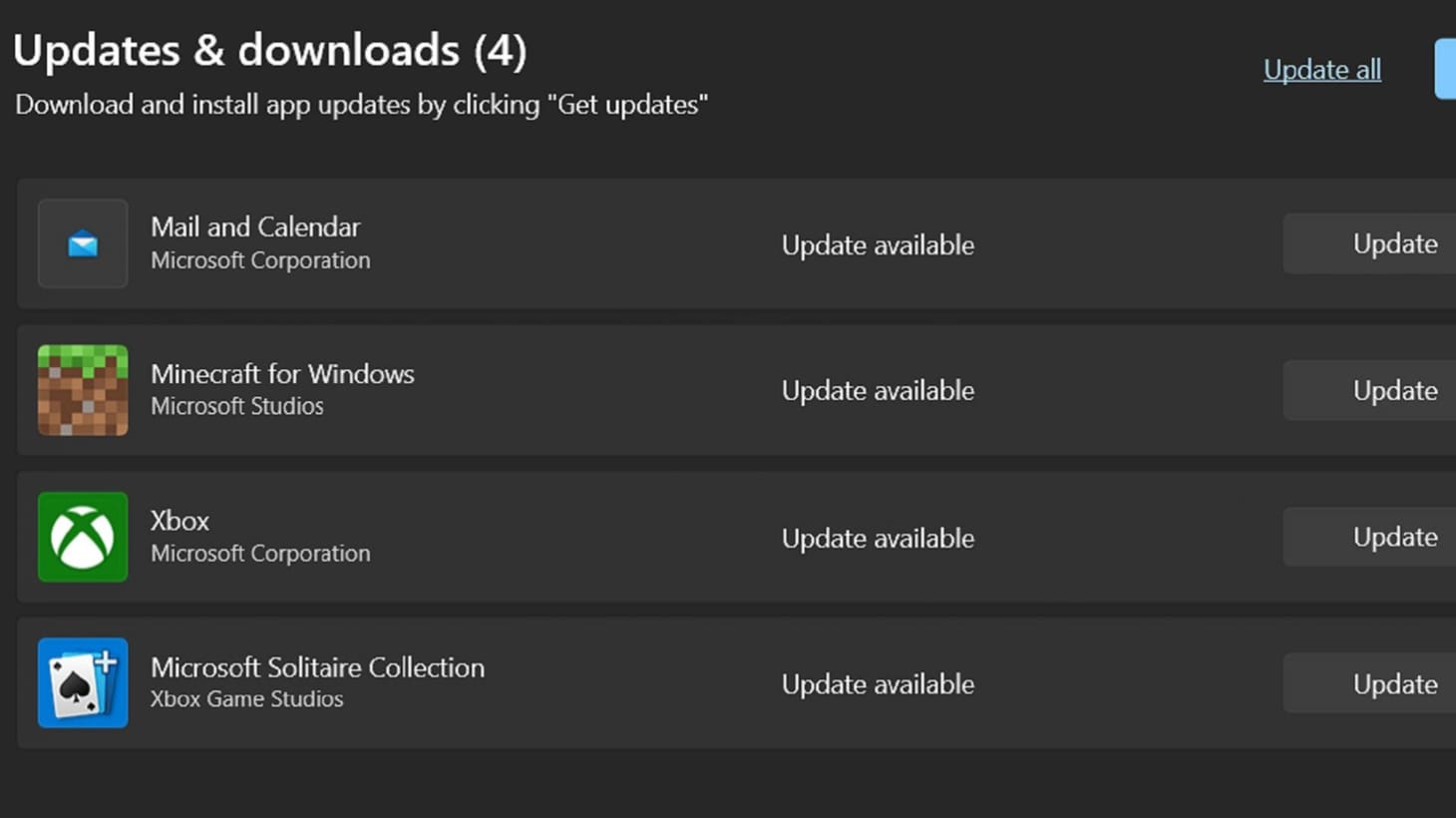
Task: Update the Xbox app
Action: [x=1393, y=537]
